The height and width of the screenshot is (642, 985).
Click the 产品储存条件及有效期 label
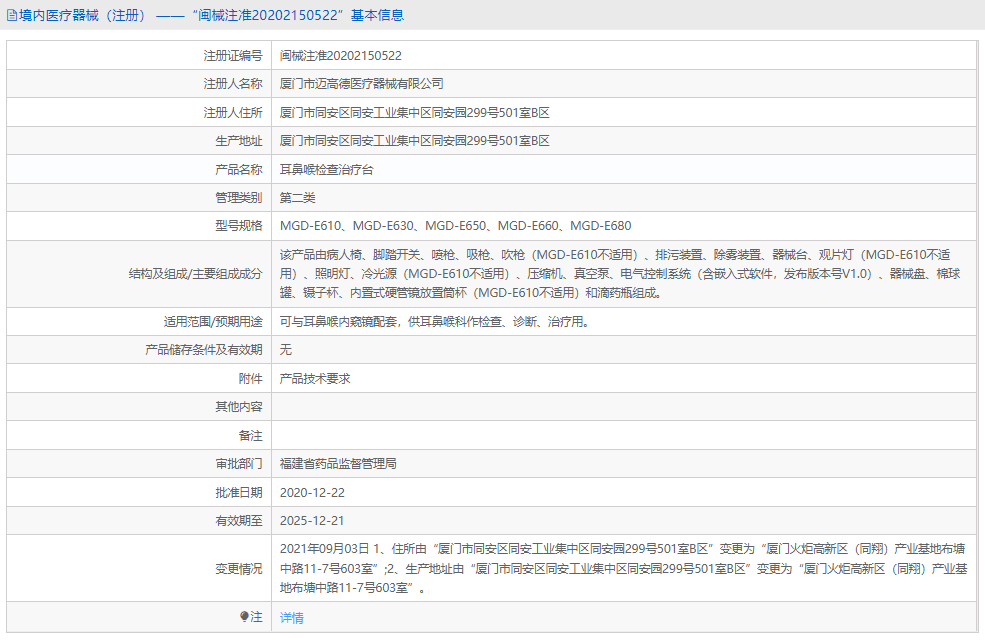(x=204, y=350)
